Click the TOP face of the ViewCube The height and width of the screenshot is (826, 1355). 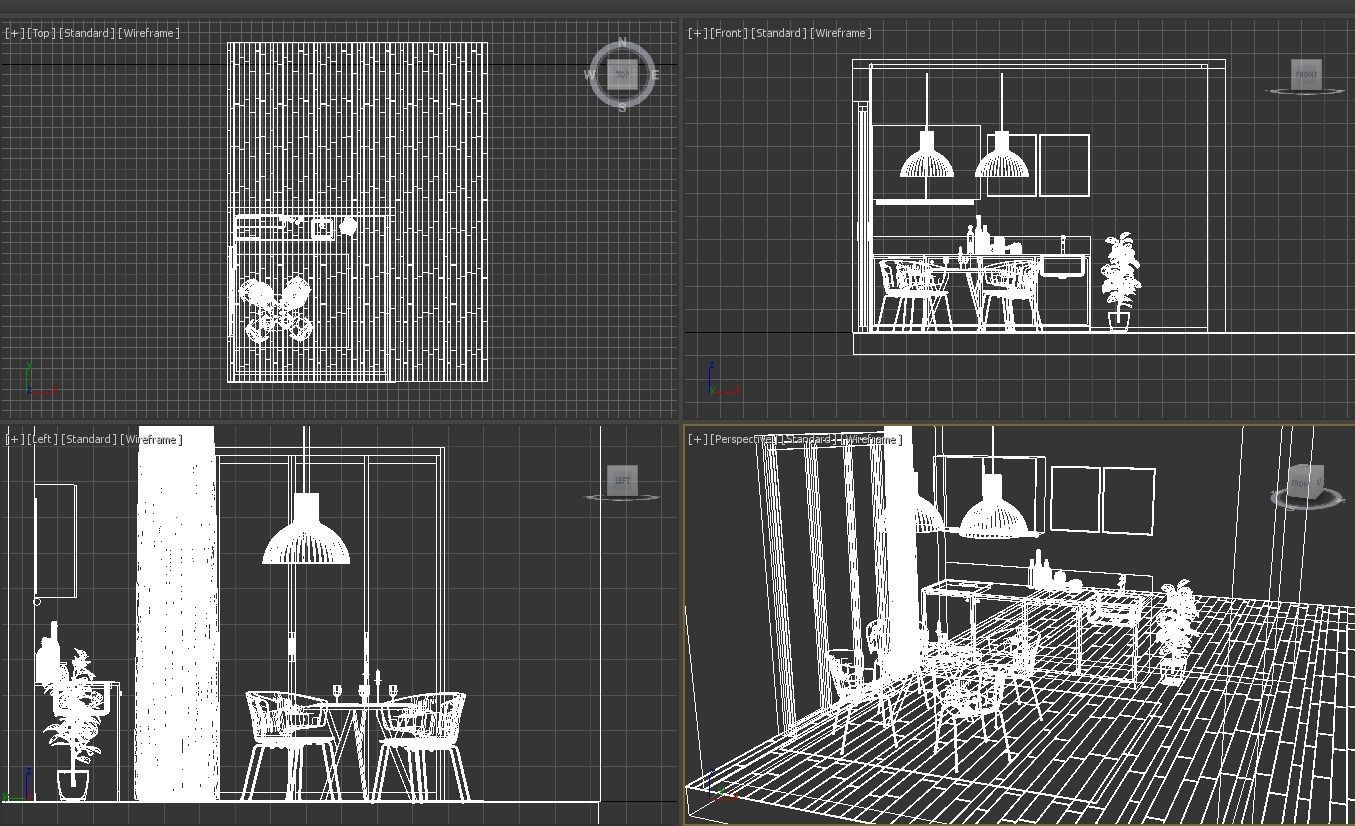click(x=622, y=75)
